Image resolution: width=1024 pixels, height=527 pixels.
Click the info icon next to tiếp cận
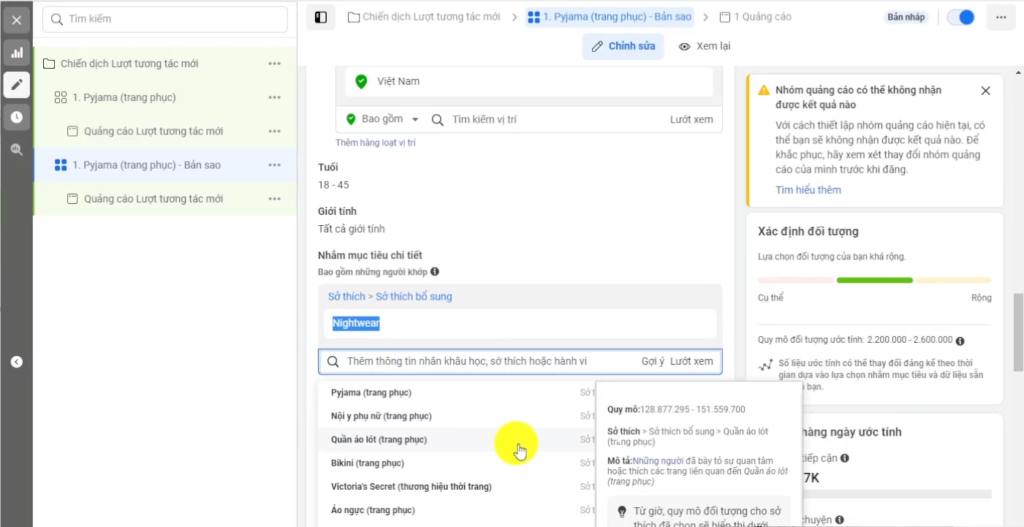pos(844,458)
